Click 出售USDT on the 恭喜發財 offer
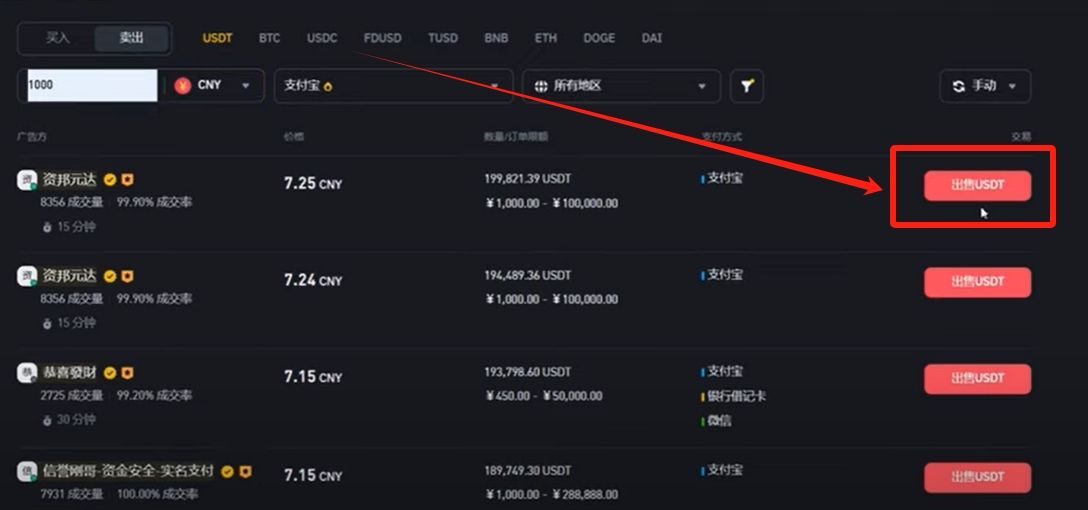The height and width of the screenshot is (510, 1088). coord(977,378)
